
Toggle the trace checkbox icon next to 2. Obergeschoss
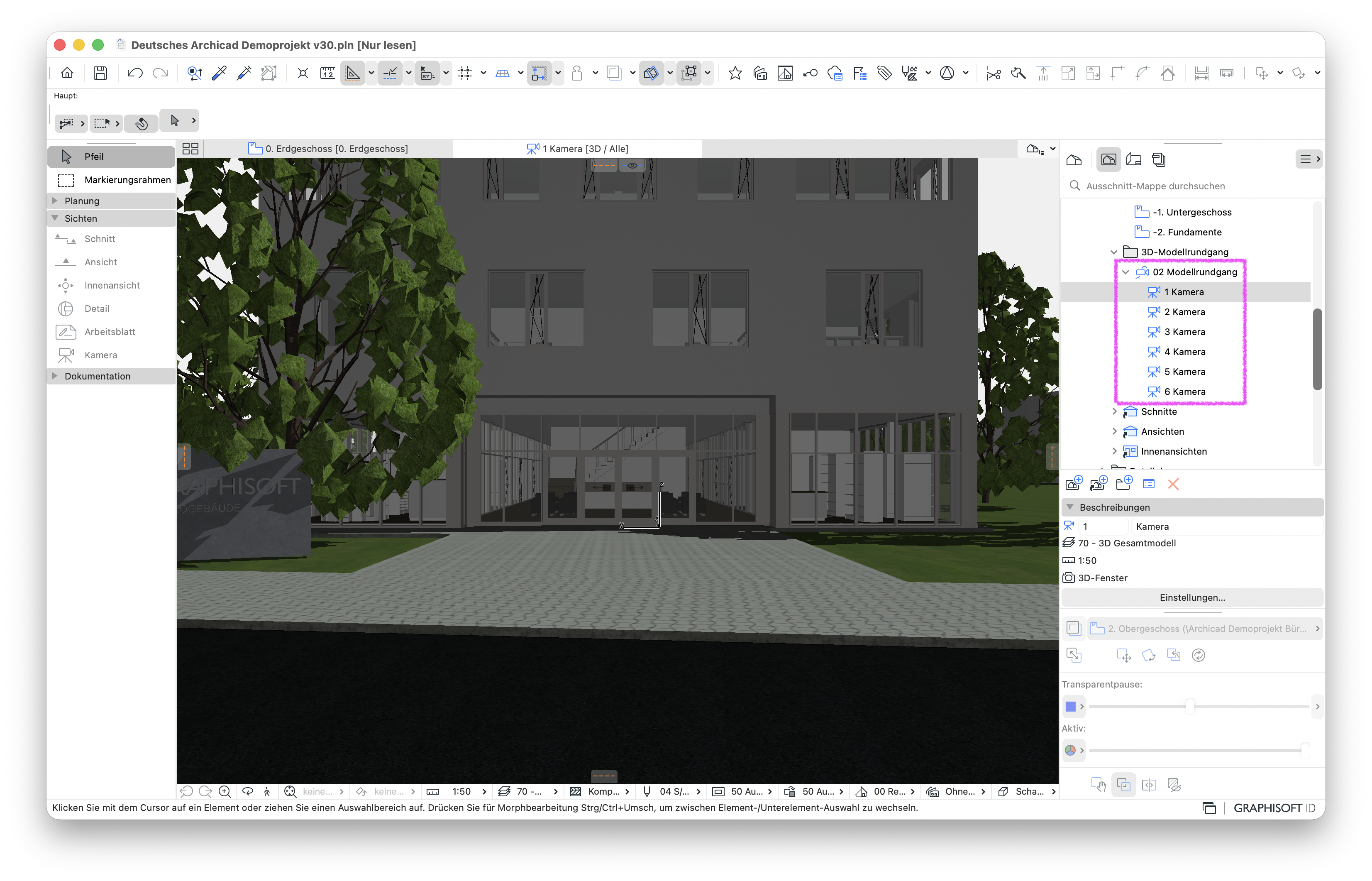(1074, 629)
